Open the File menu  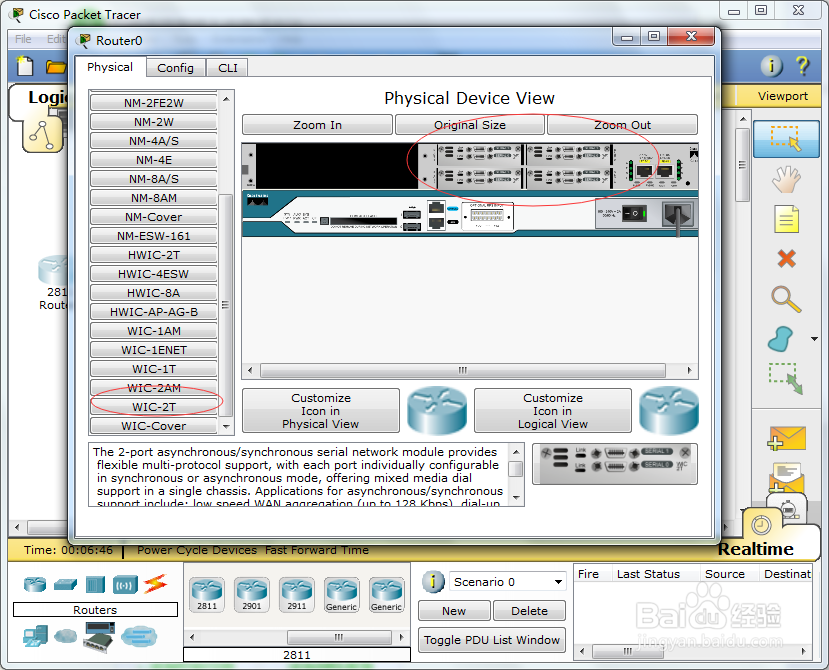(23, 39)
